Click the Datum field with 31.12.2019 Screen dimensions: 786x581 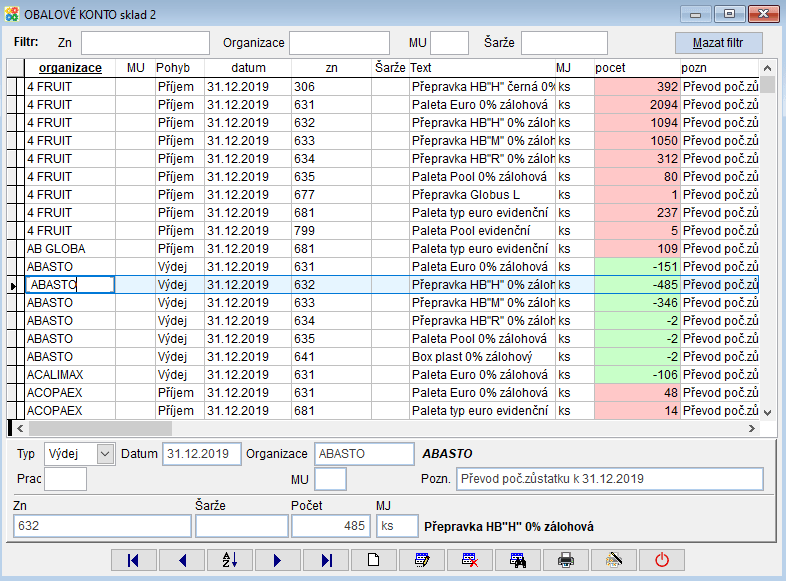(202, 454)
